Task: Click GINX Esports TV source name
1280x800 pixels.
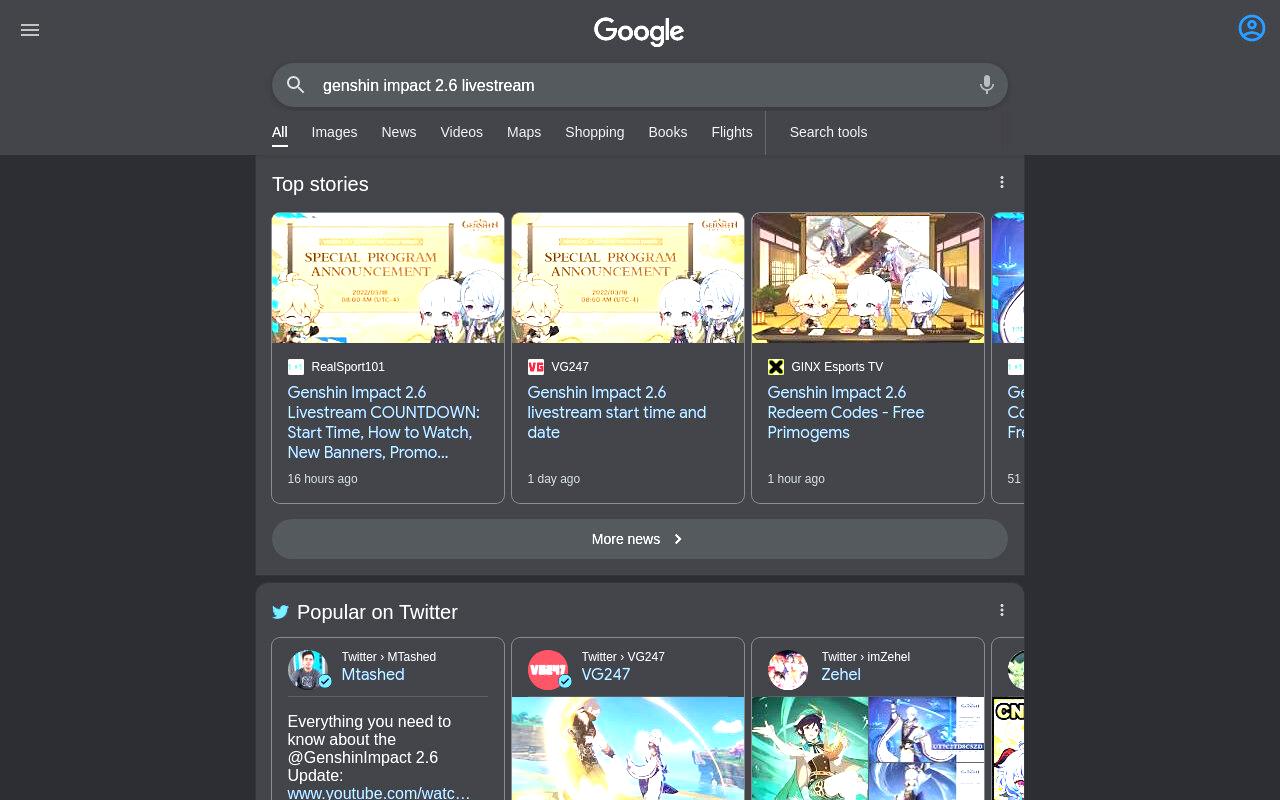Action: (x=837, y=367)
